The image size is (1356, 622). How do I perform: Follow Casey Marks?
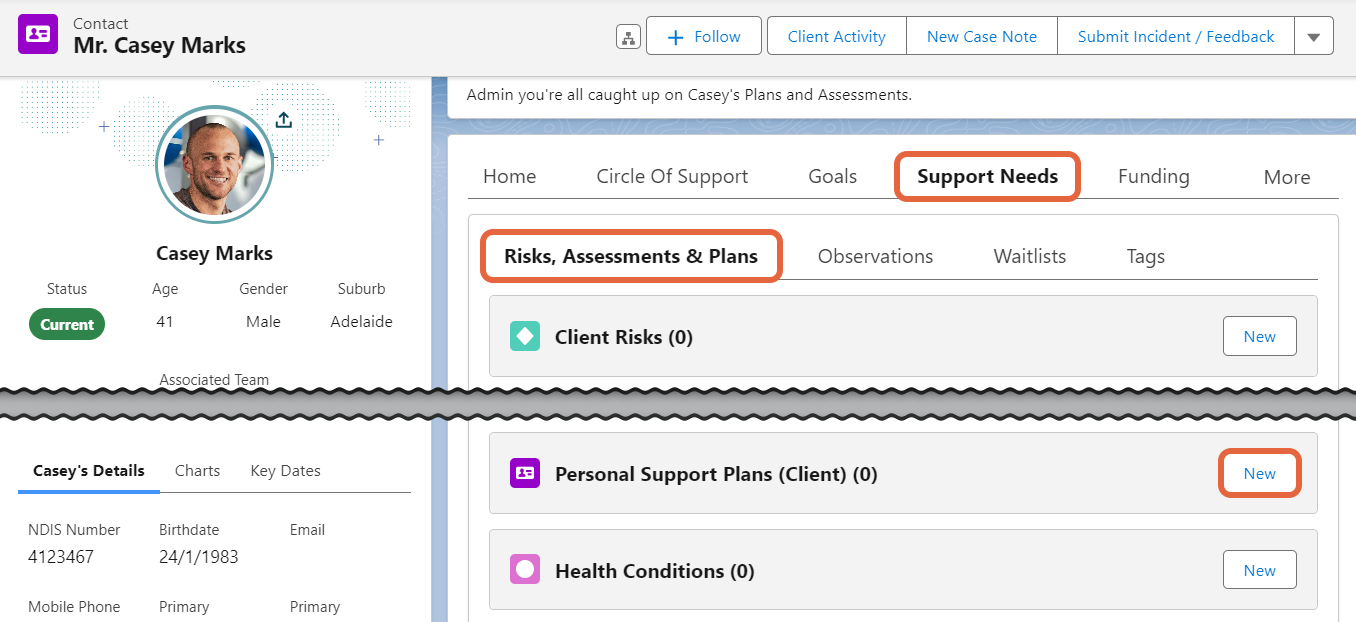point(704,35)
